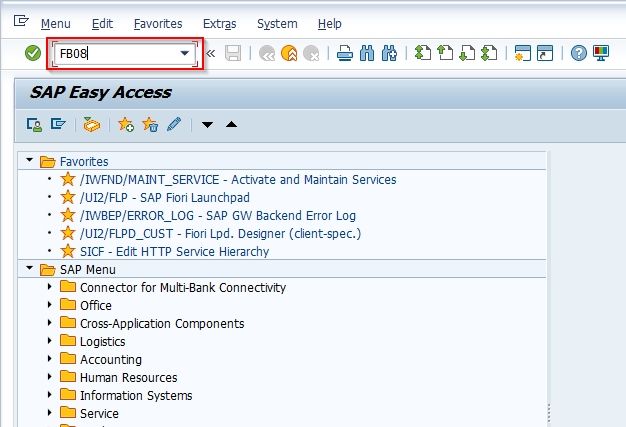Click the Change Favorites pencil icon
Screen dimensions: 626x427
click(x=174, y=125)
